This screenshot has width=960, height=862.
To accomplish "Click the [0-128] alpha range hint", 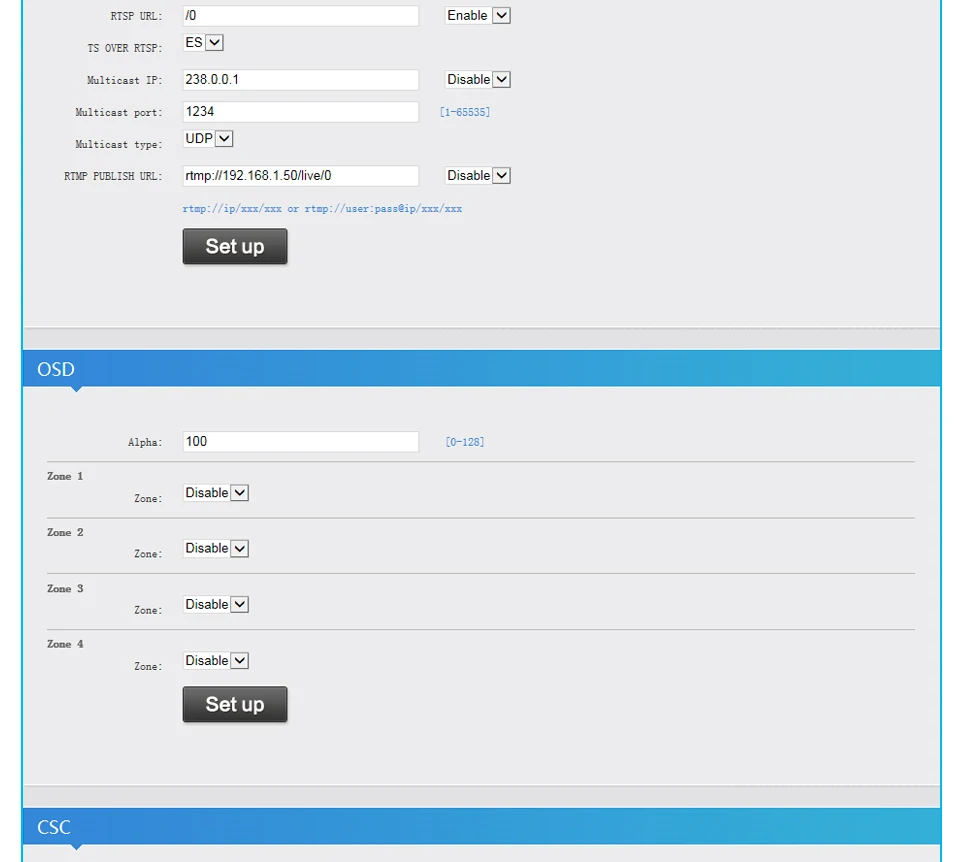I will [465, 442].
